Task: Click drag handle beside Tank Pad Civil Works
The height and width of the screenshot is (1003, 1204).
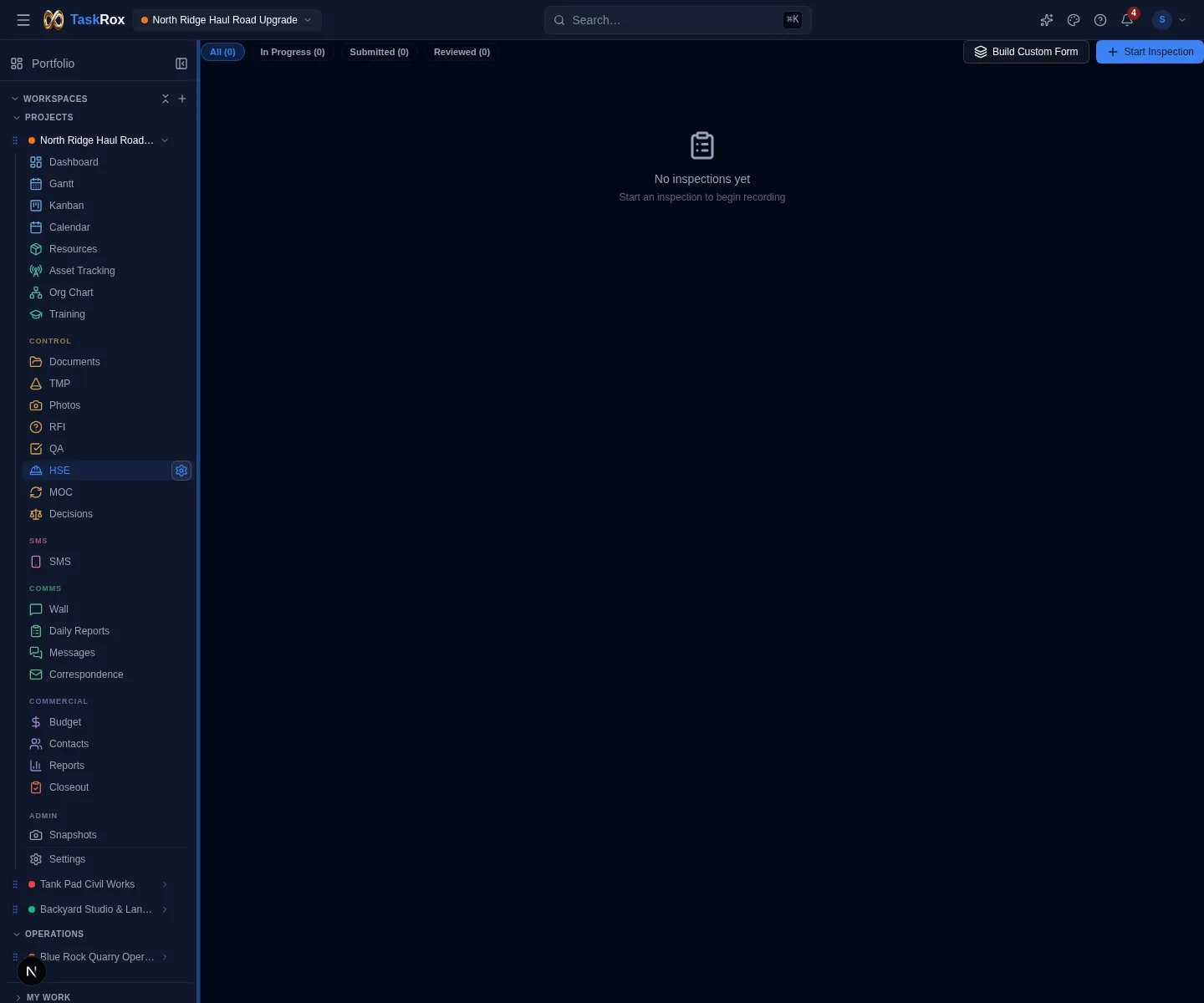Action: (15, 884)
